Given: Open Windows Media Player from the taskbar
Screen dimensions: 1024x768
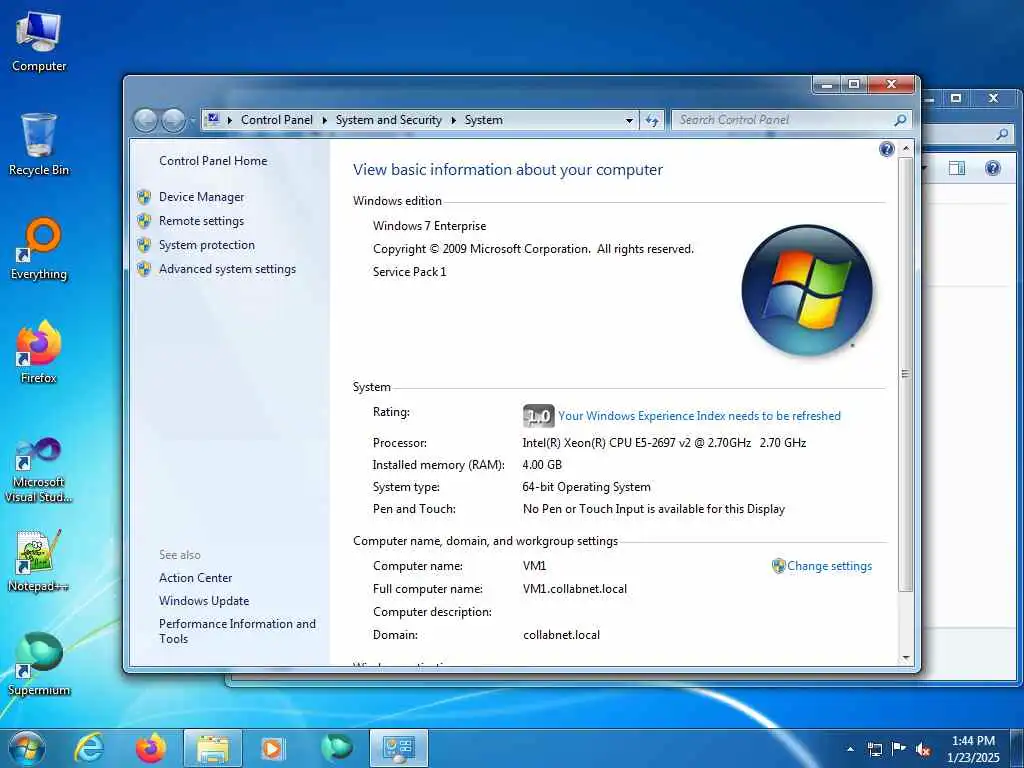Looking at the screenshot, I should pos(272,748).
